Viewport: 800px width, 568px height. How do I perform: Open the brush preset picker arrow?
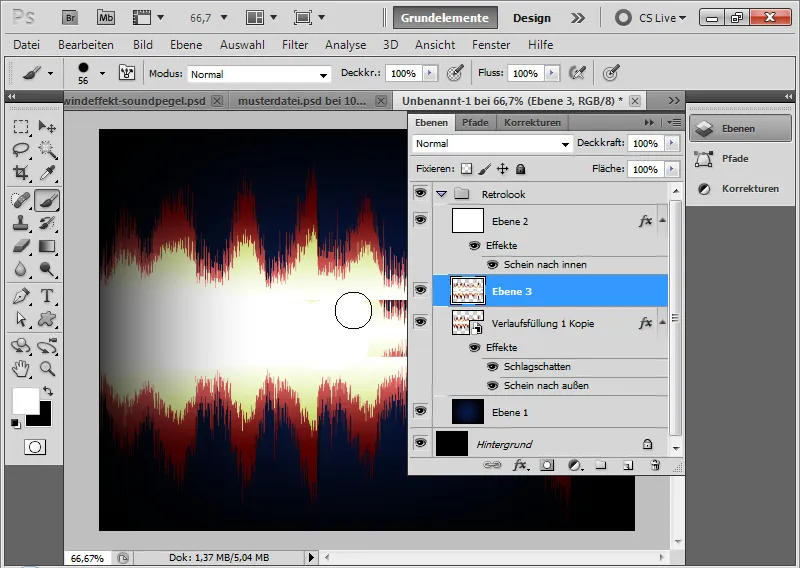click(x=102, y=73)
